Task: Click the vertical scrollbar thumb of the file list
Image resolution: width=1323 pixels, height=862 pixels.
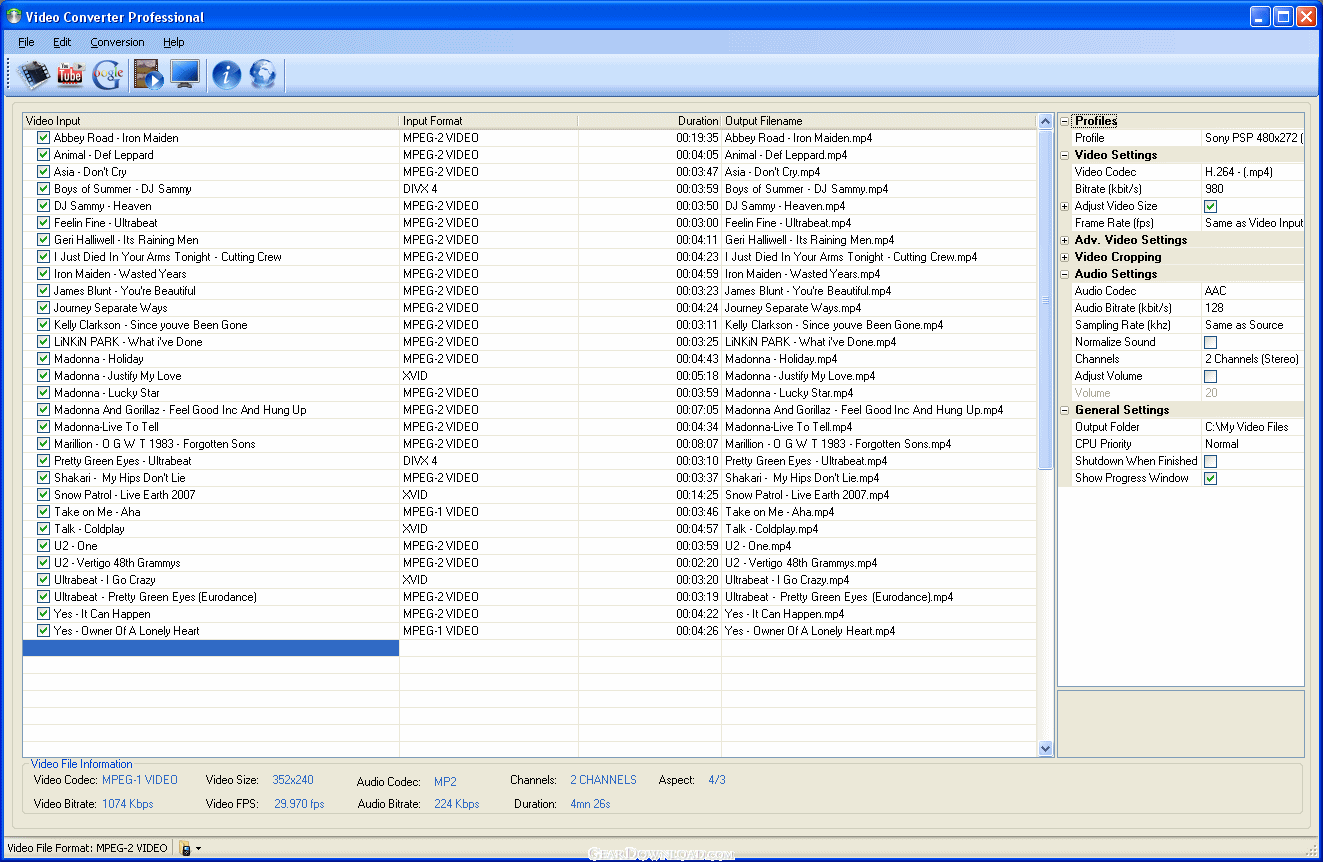Action: [1046, 299]
